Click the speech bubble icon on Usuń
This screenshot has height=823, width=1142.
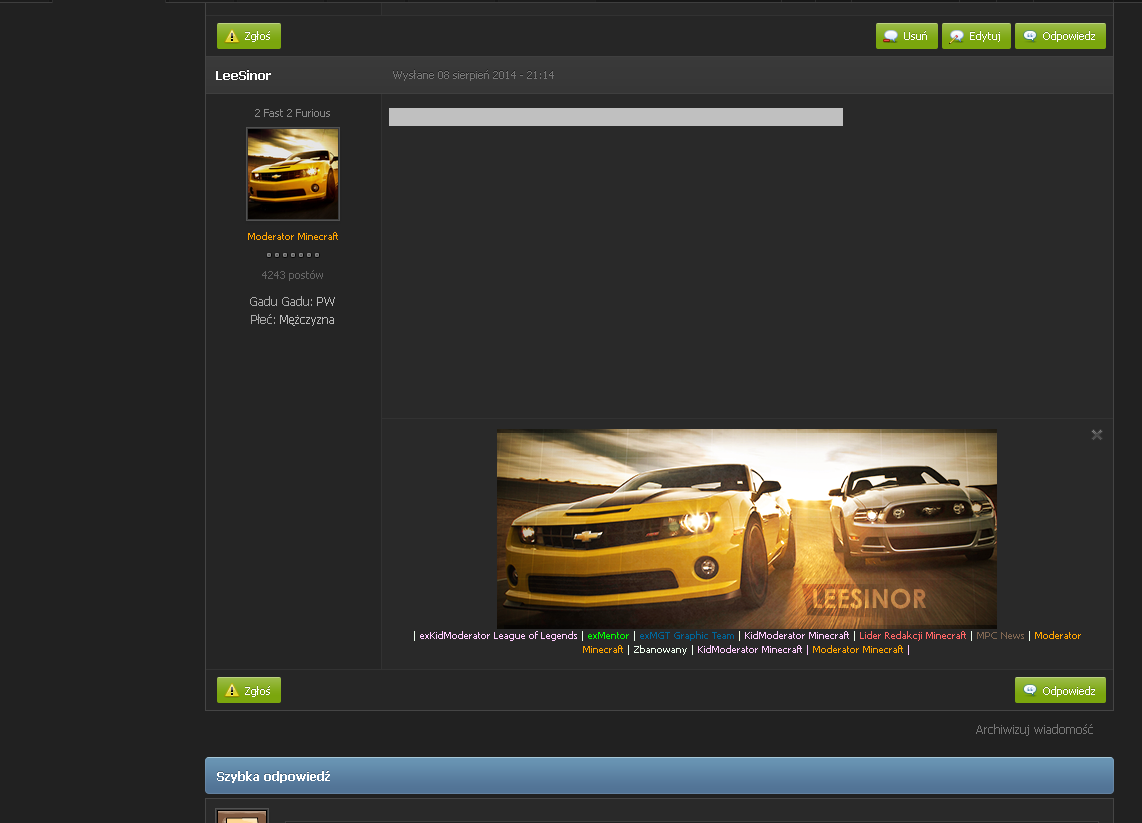[x=890, y=36]
